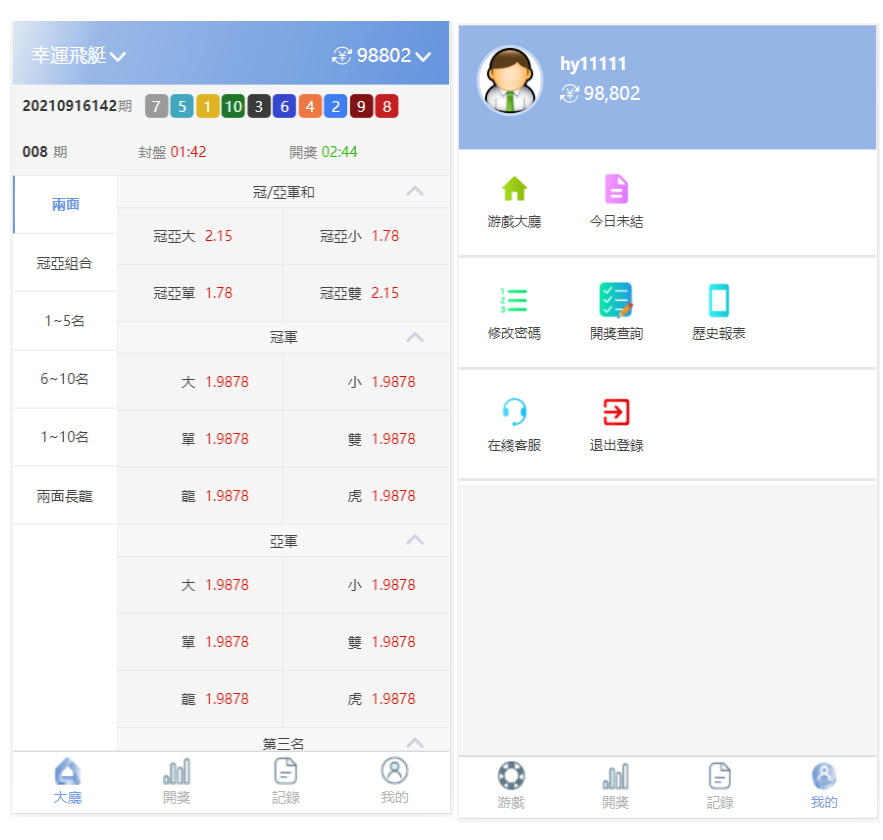Viewport: 883px width, 840px height.
Task: Open 今日未結 document icon
Action: pyautogui.click(x=616, y=189)
